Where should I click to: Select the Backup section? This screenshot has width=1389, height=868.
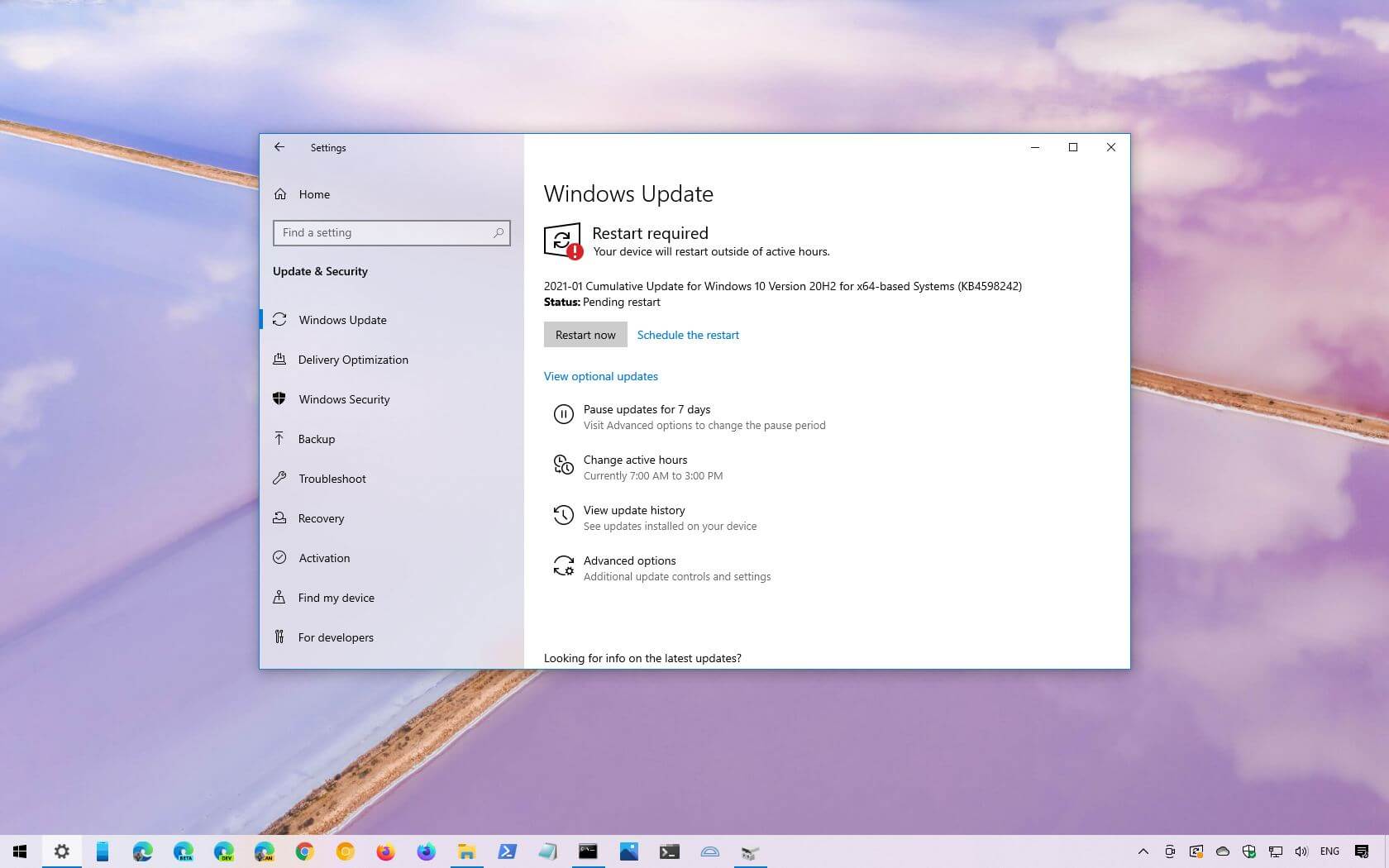[x=317, y=439]
